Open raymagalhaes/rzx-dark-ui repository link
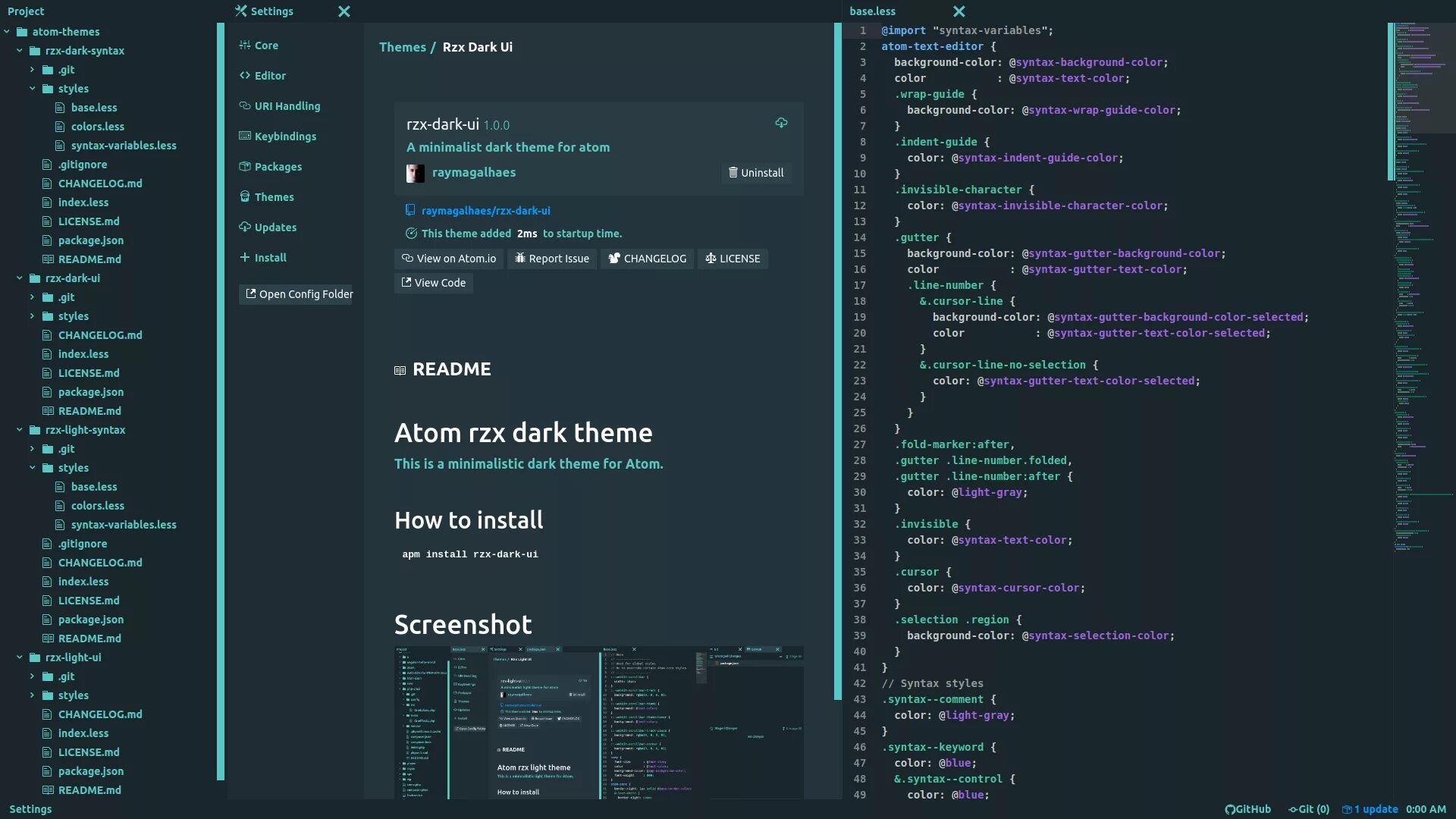Image resolution: width=1456 pixels, height=819 pixels. click(x=486, y=211)
